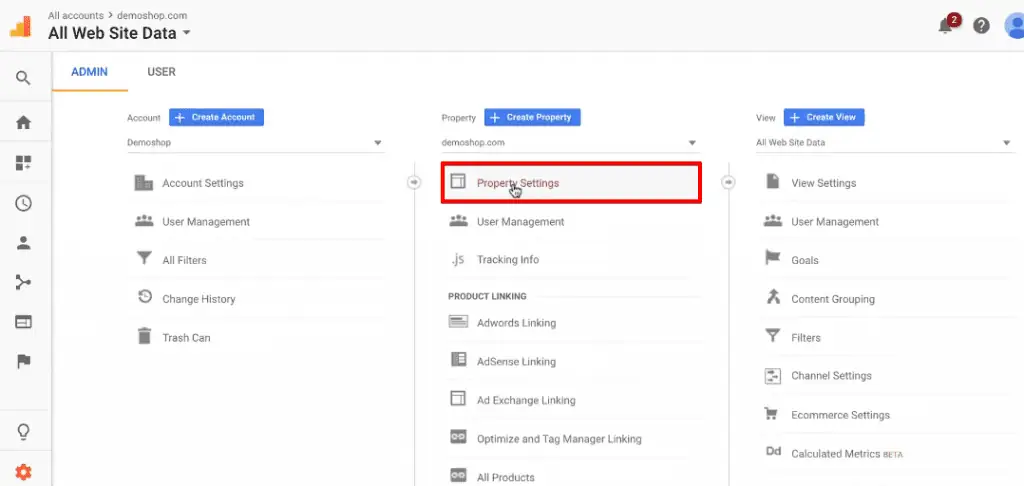This screenshot has width=1024, height=486.
Task: Open Conversions flag icon in sidebar
Action: 24,361
